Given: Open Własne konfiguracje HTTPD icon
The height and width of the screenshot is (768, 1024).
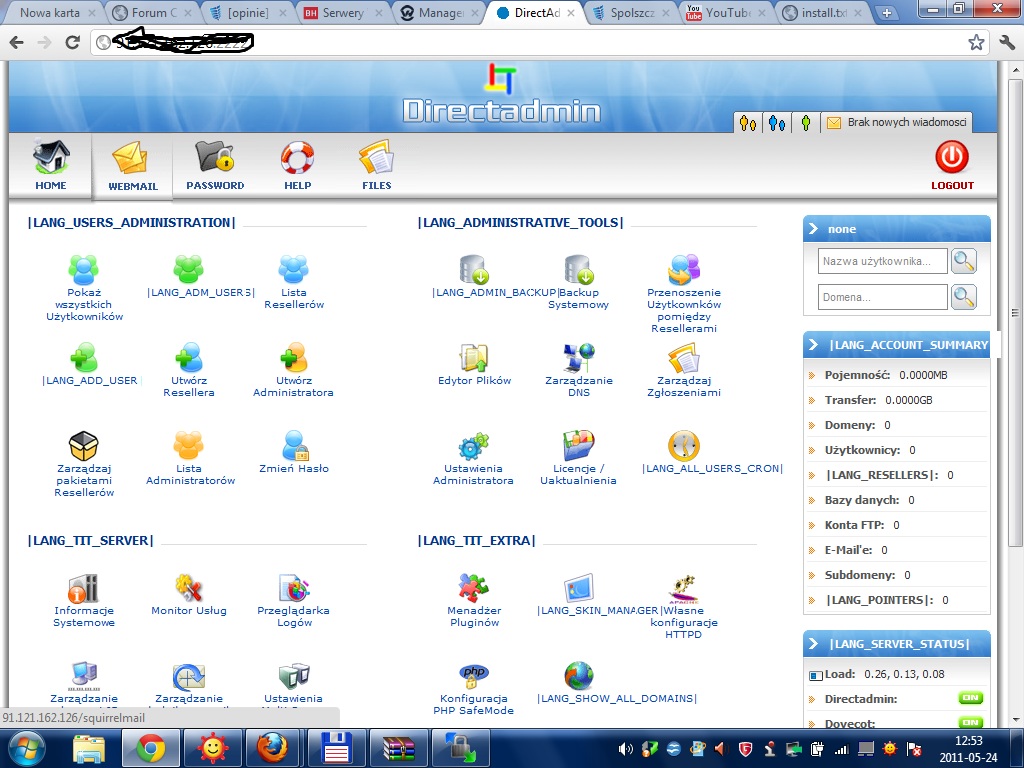Looking at the screenshot, I should coord(684,588).
